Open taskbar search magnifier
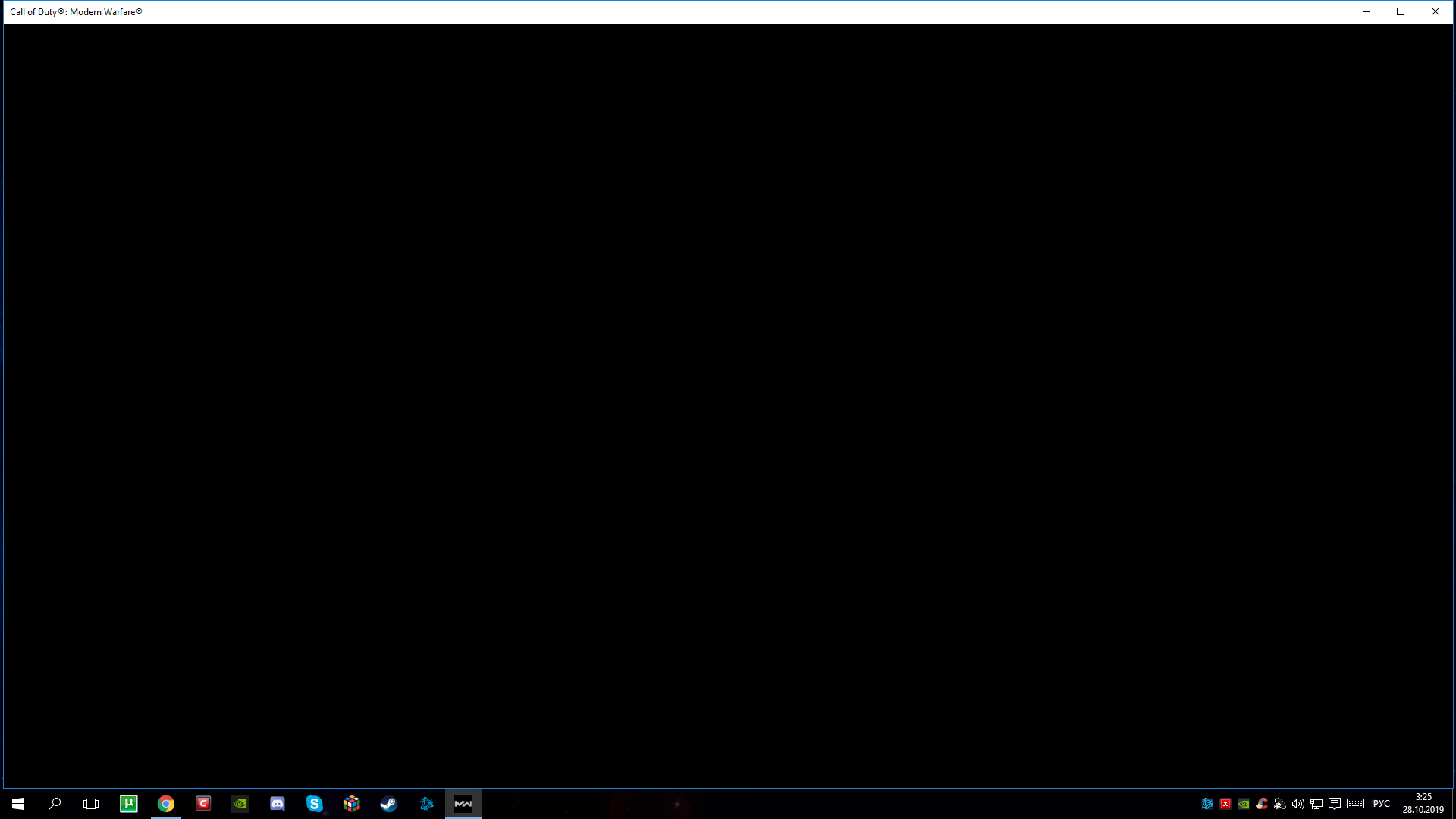The image size is (1456, 819). (x=55, y=804)
